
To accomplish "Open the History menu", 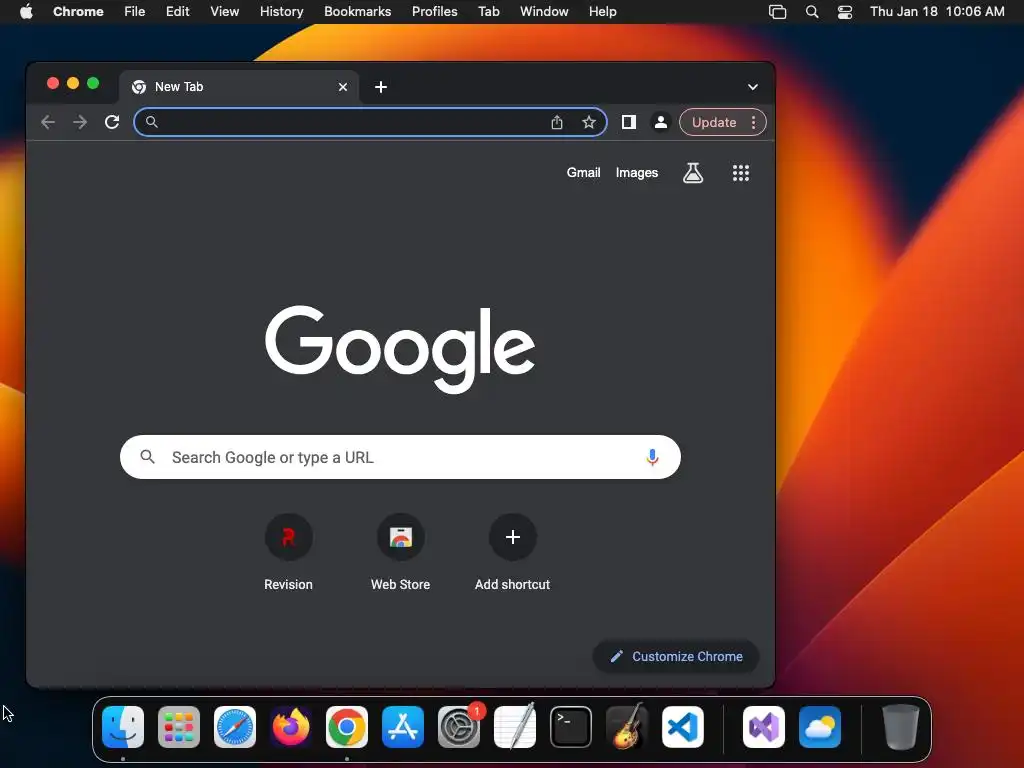I will pyautogui.click(x=281, y=12).
